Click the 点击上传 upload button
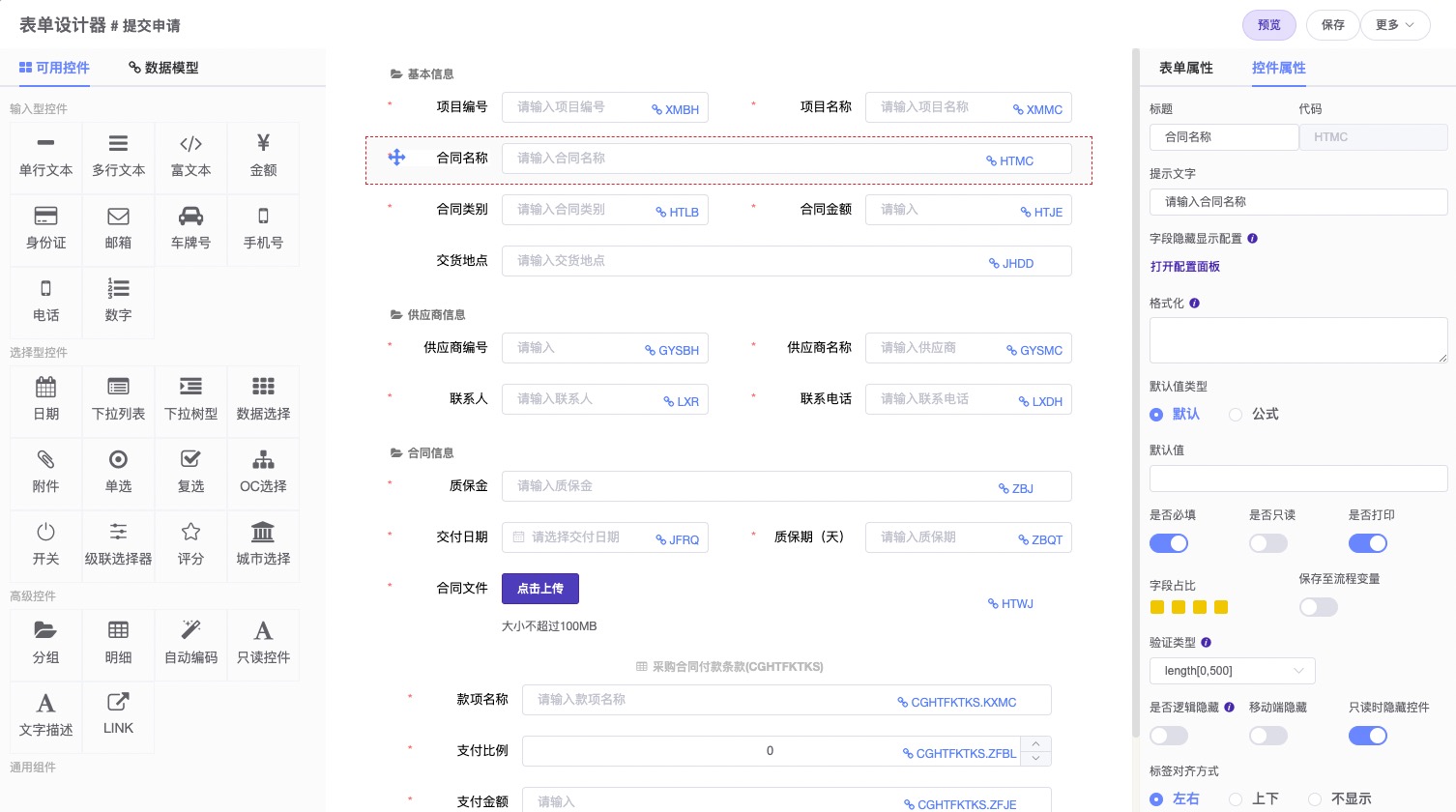The height and width of the screenshot is (812, 1456). click(540, 589)
